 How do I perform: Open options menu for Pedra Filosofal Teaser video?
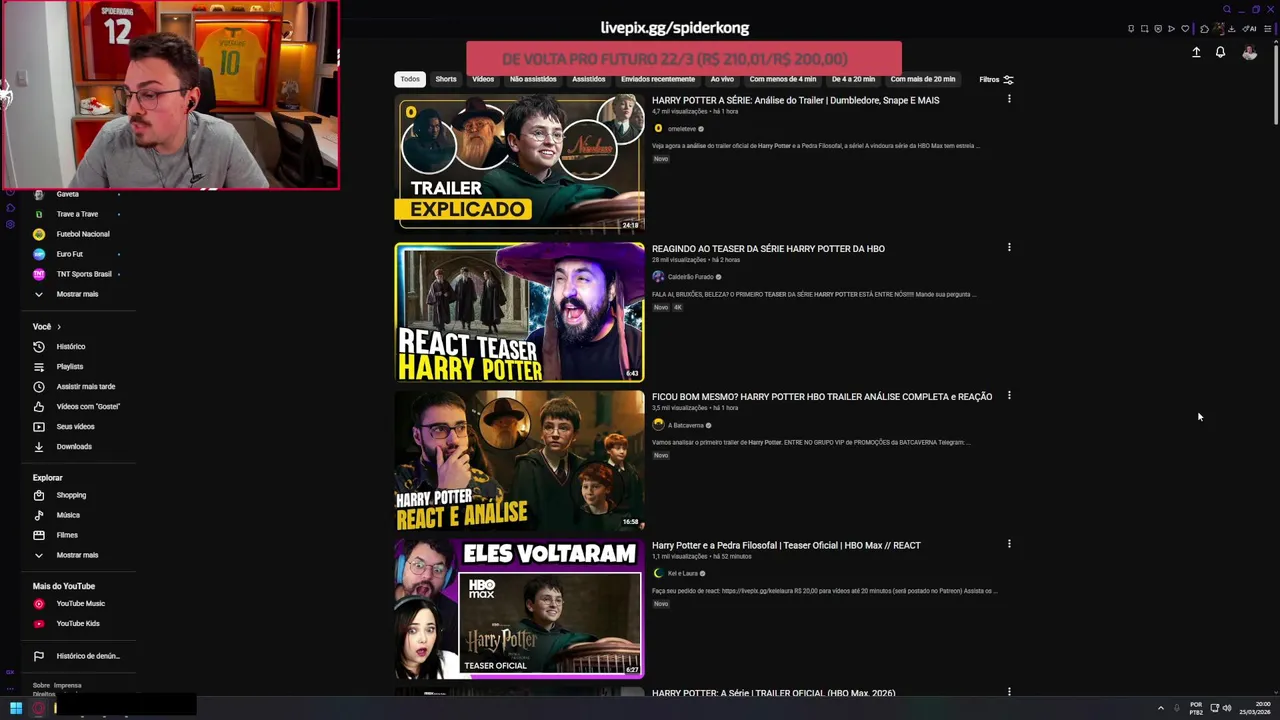coord(1009,544)
